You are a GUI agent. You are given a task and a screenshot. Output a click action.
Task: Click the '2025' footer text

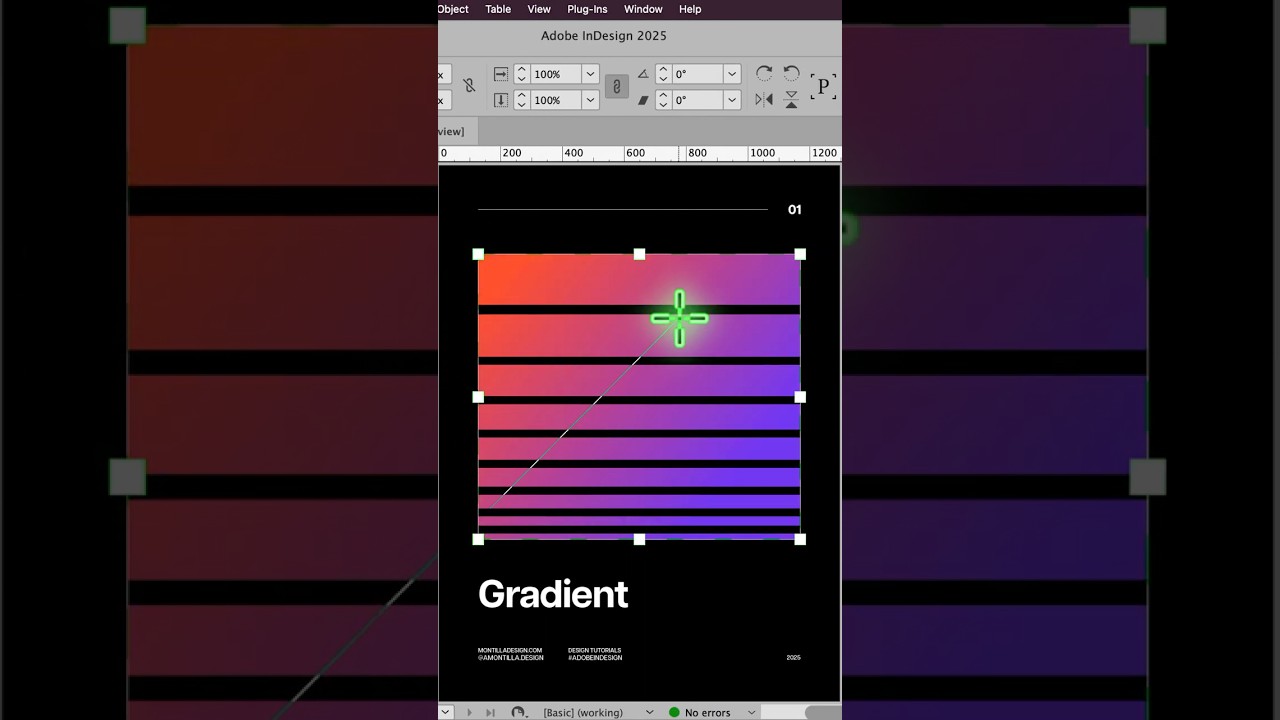[794, 658]
